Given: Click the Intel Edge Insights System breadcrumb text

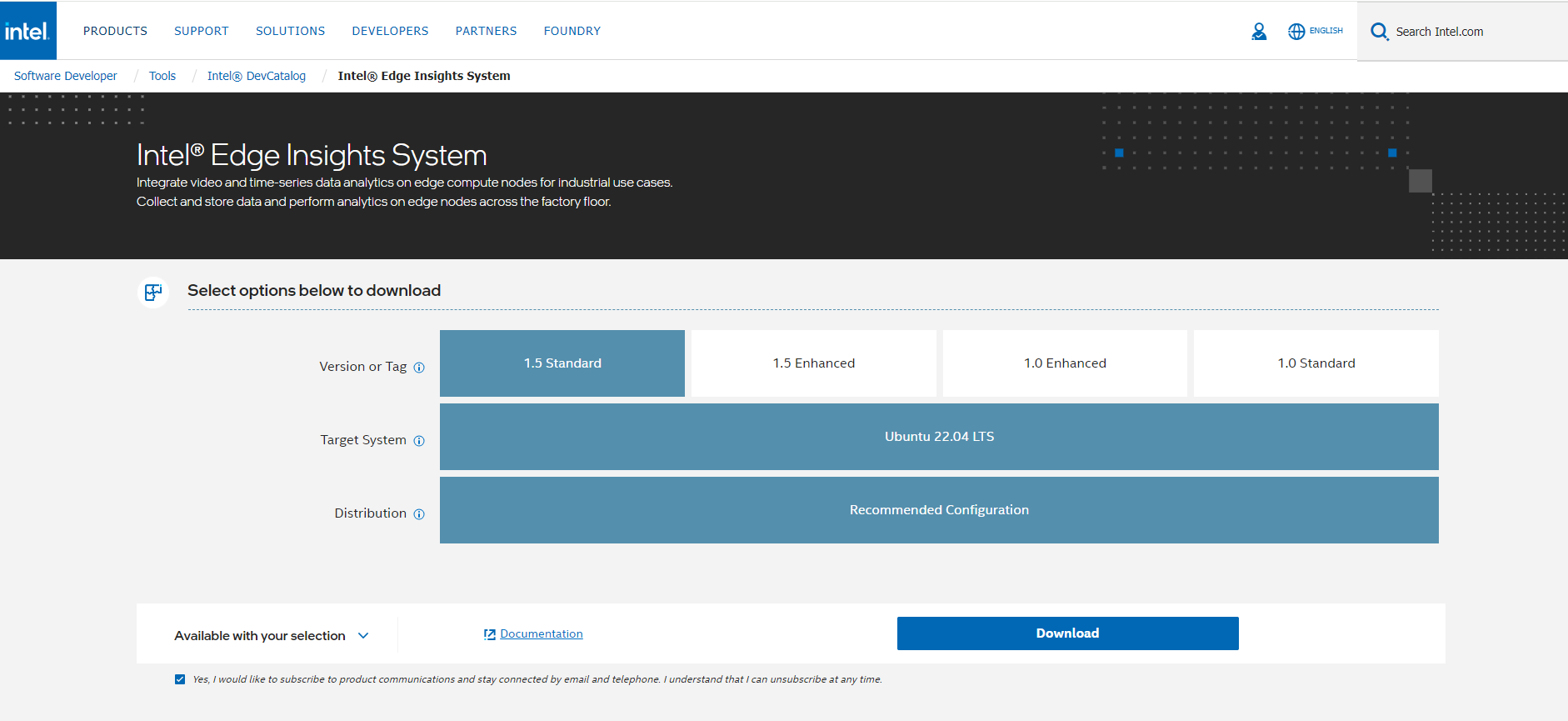Looking at the screenshot, I should 424,76.
